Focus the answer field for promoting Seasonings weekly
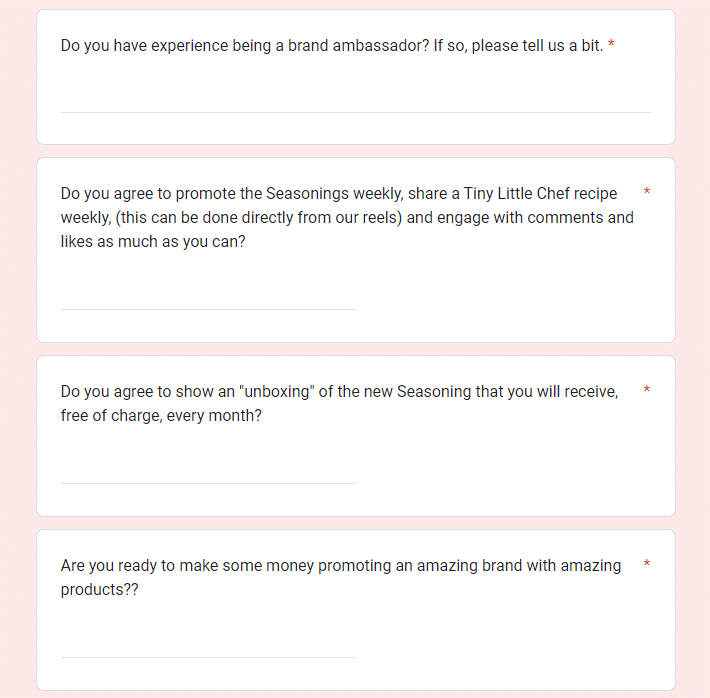Viewport: 710px width, 698px height. 208,299
